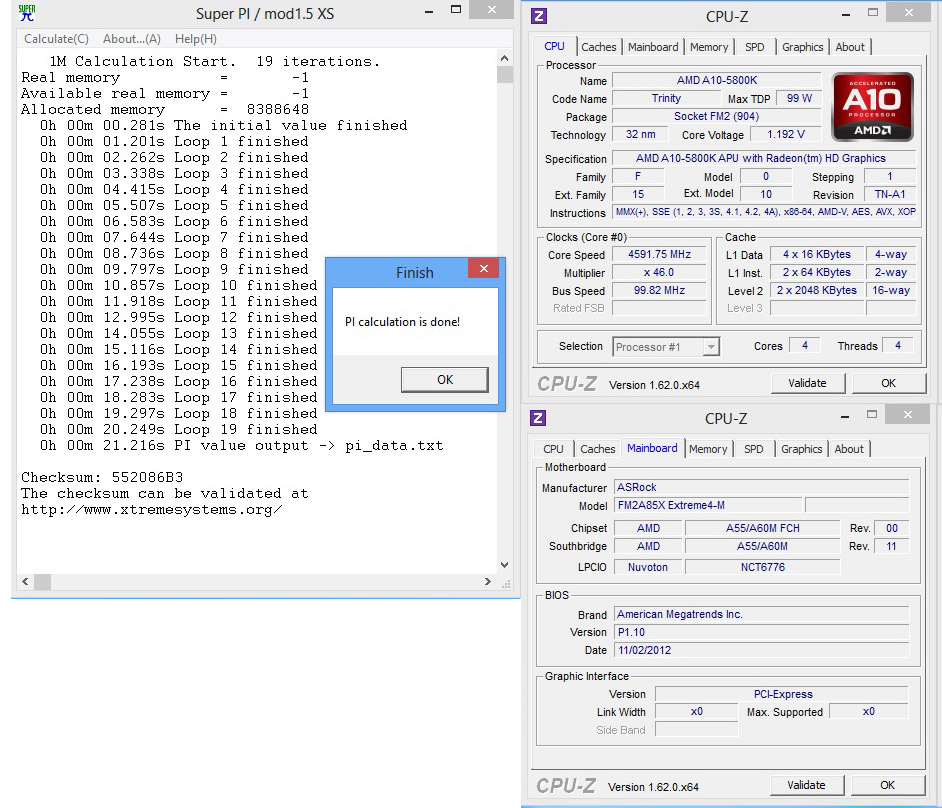This screenshot has height=808, width=942.
Task: Click the BIOS Date field 11/02/2012
Action: (x=761, y=650)
